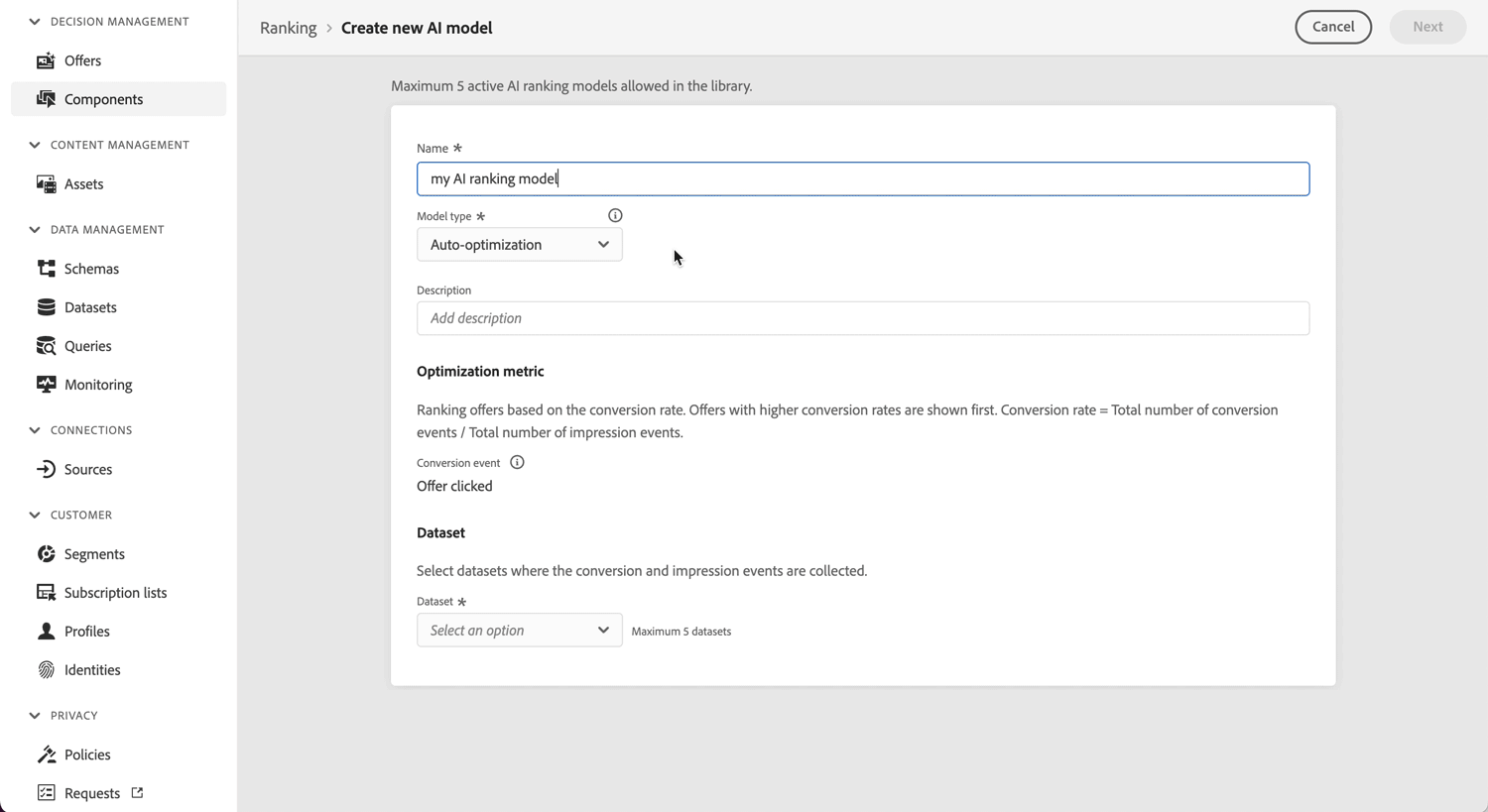
Task: Open the Dataset select dropdown
Action: [519, 631]
